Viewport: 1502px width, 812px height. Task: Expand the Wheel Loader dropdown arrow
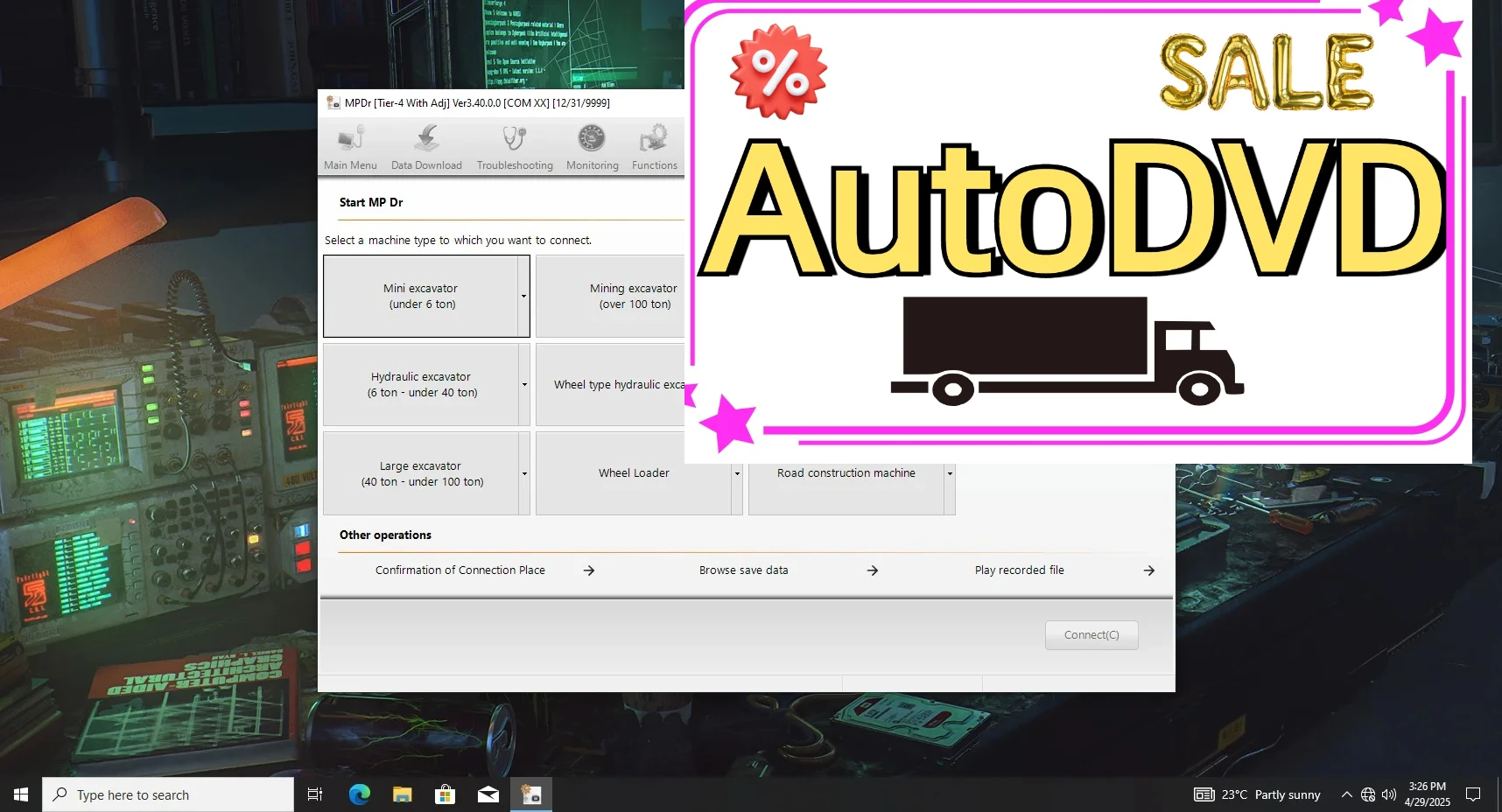pyautogui.click(x=737, y=473)
